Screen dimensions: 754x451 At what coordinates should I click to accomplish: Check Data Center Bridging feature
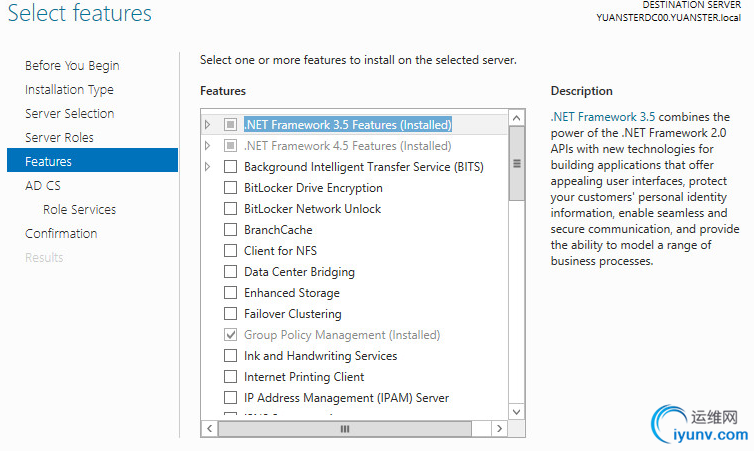pyautogui.click(x=231, y=272)
